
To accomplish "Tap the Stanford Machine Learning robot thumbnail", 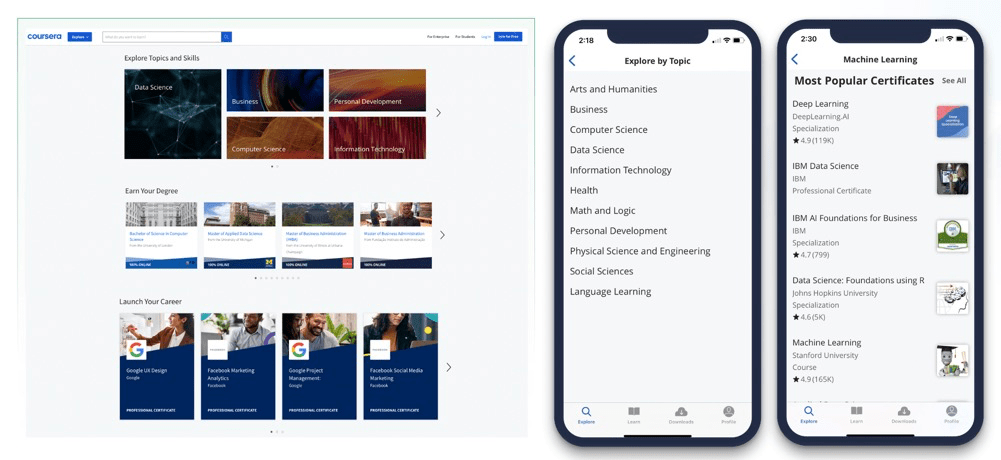I will click(952, 360).
